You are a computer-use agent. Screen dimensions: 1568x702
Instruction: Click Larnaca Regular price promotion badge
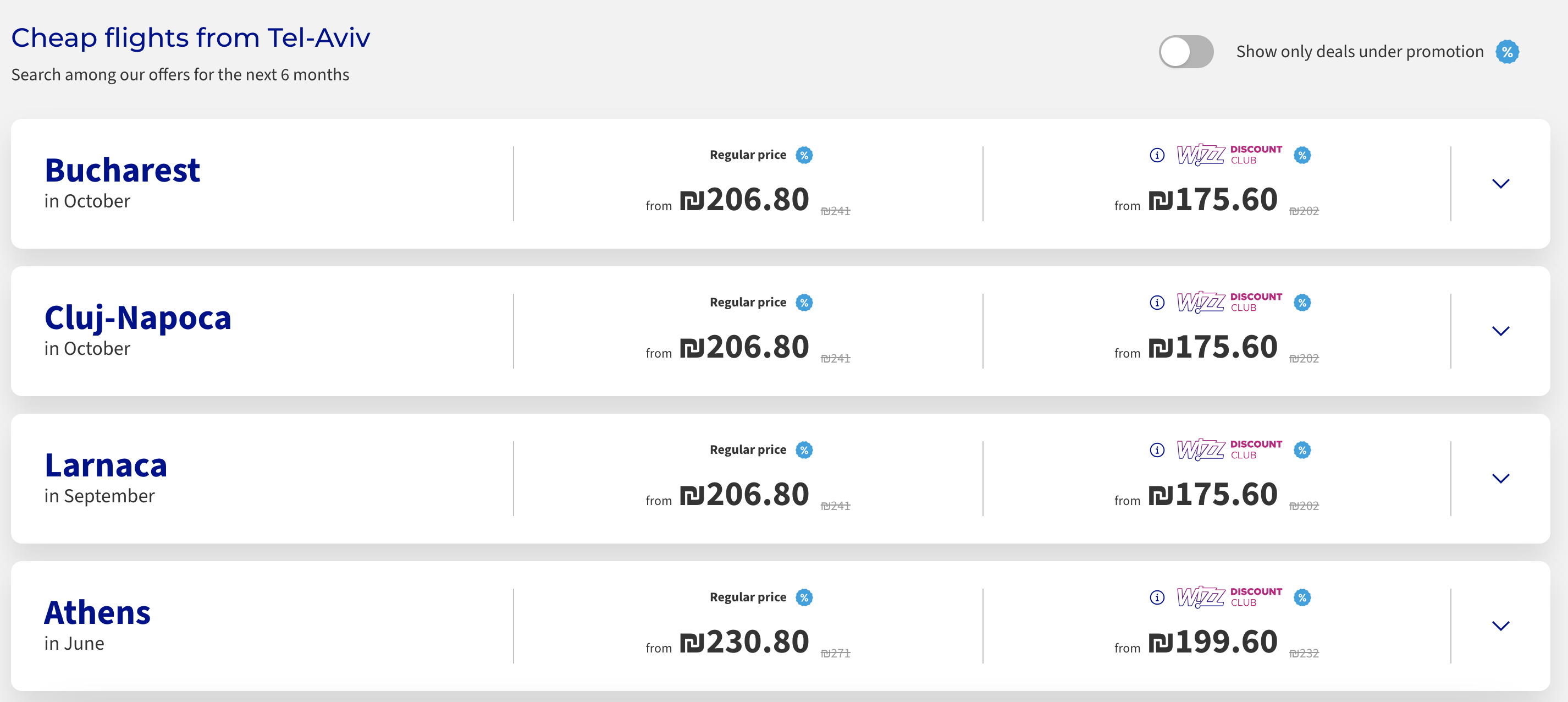804,450
